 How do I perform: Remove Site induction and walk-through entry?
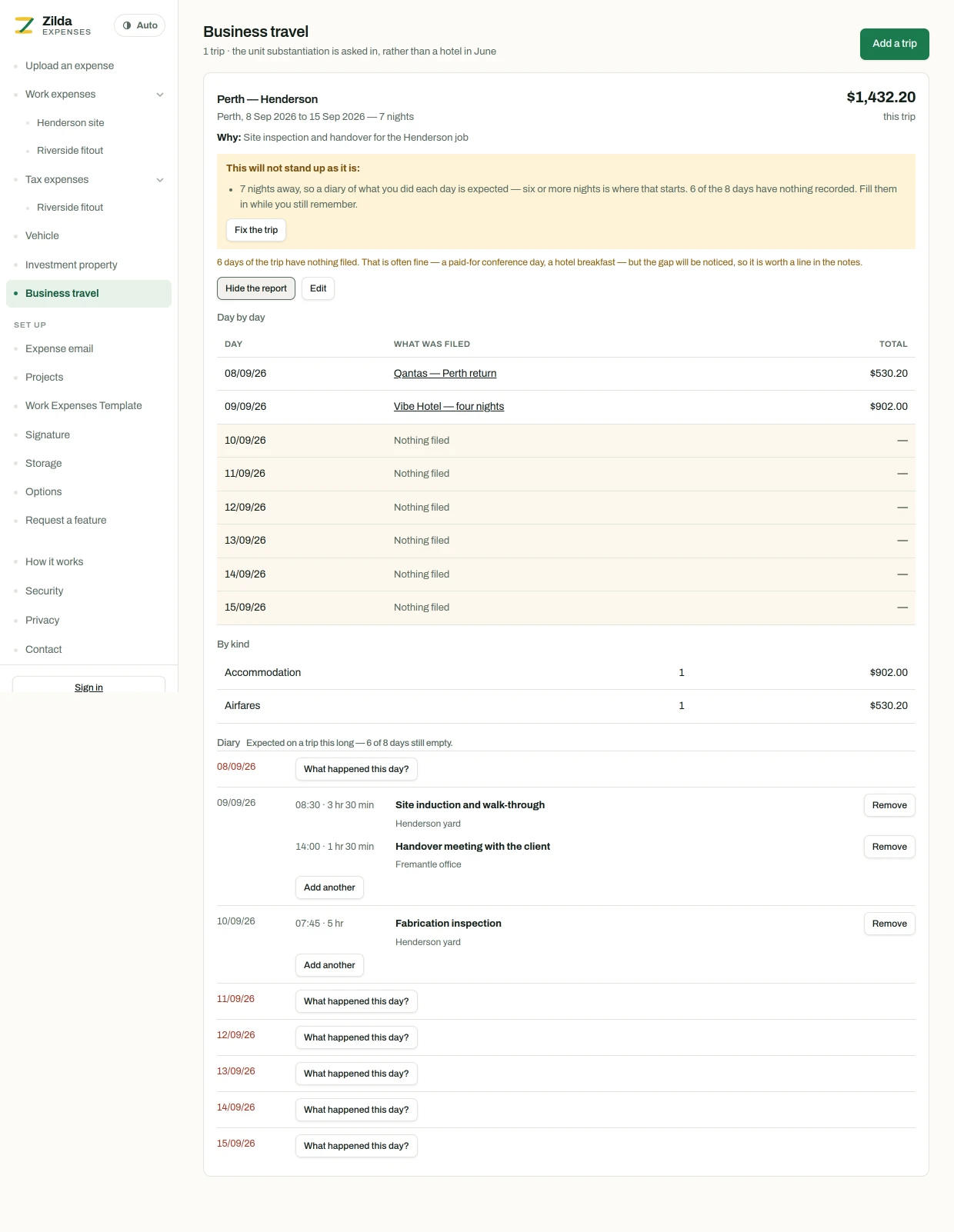[889, 805]
